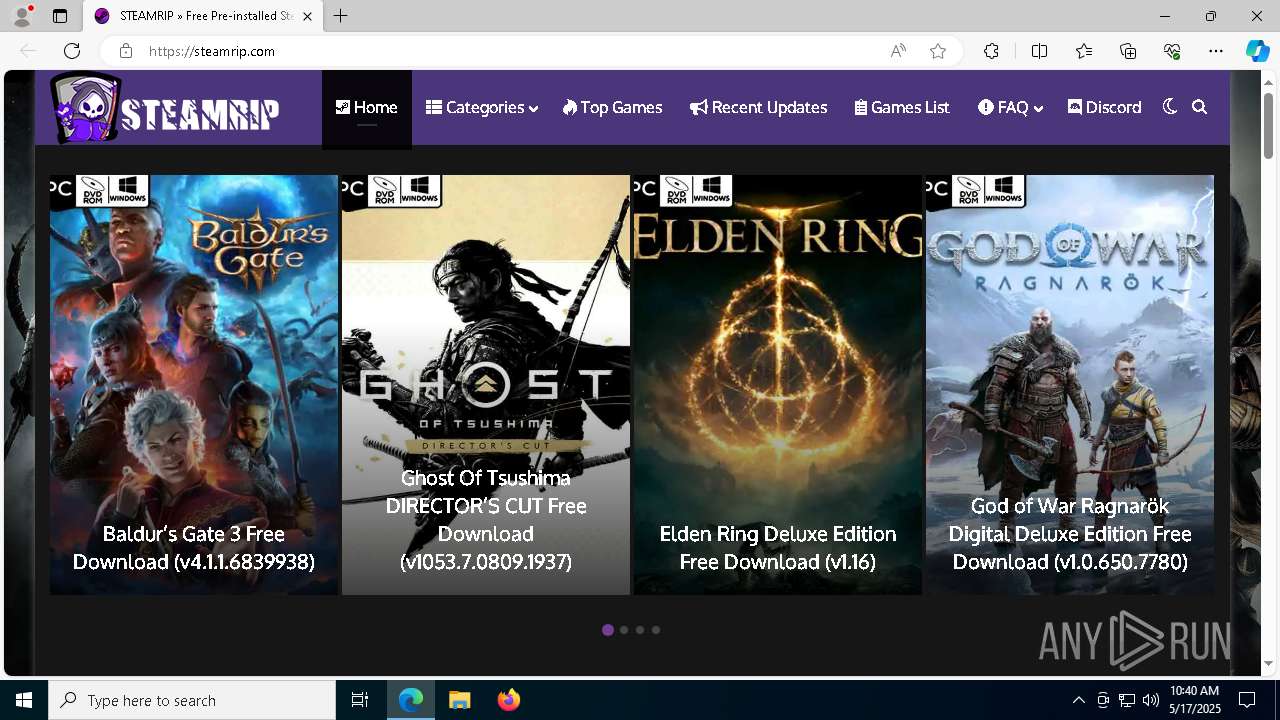Select the second carousel dot
Viewport: 1280px width, 720px height.
pos(624,630)
